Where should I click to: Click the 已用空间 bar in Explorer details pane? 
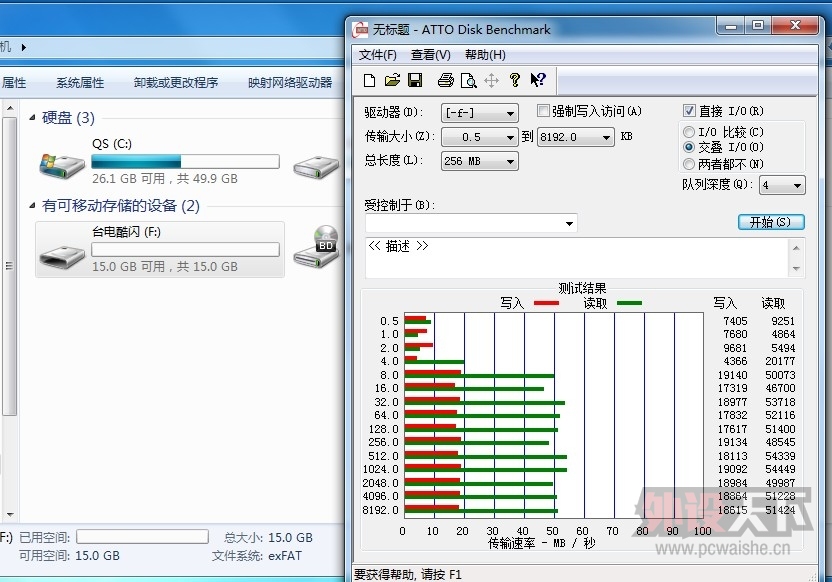point(142,537)
